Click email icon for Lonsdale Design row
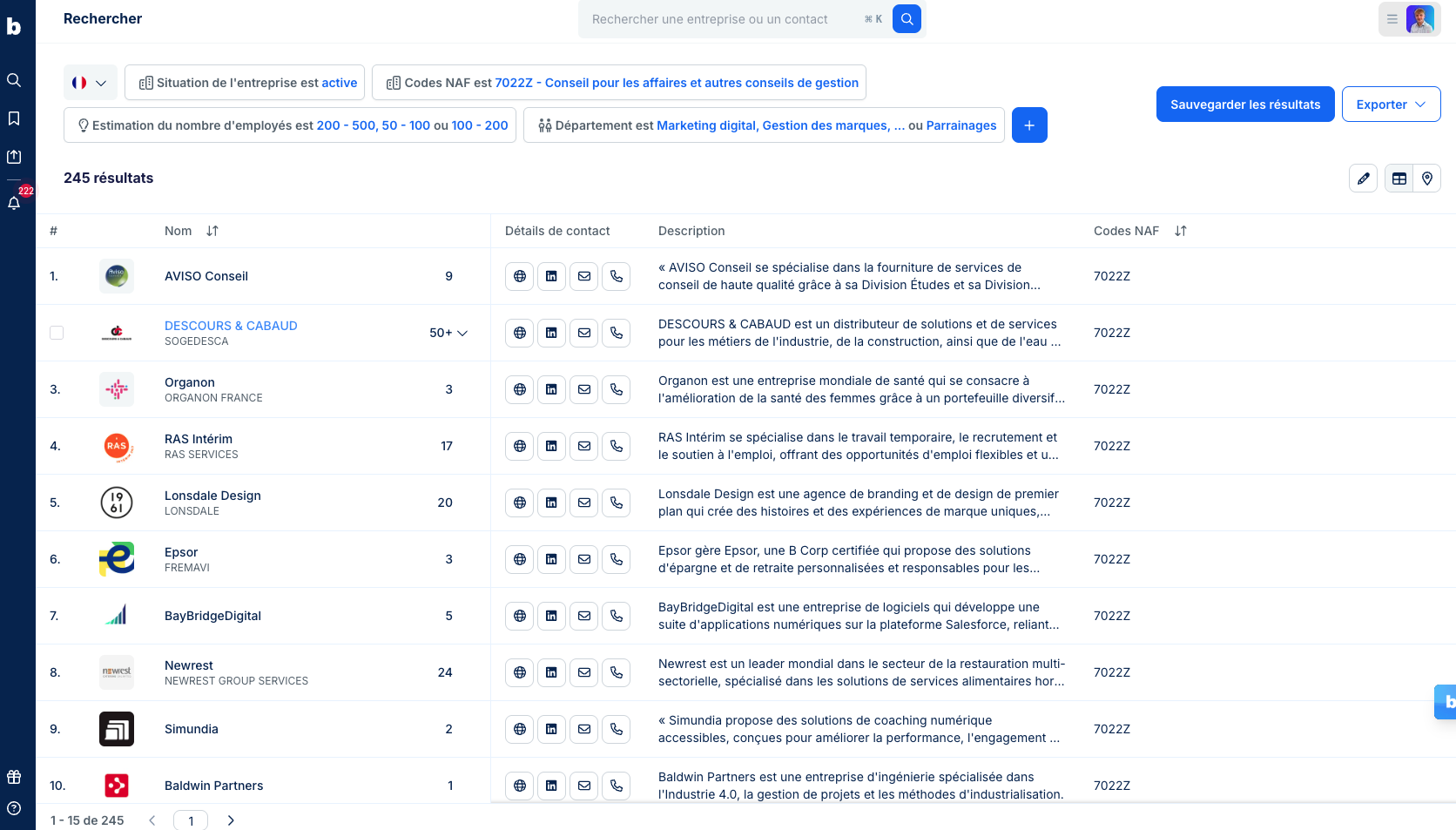This screenshot has height=830, width=1456. click(x=584, y=503)
